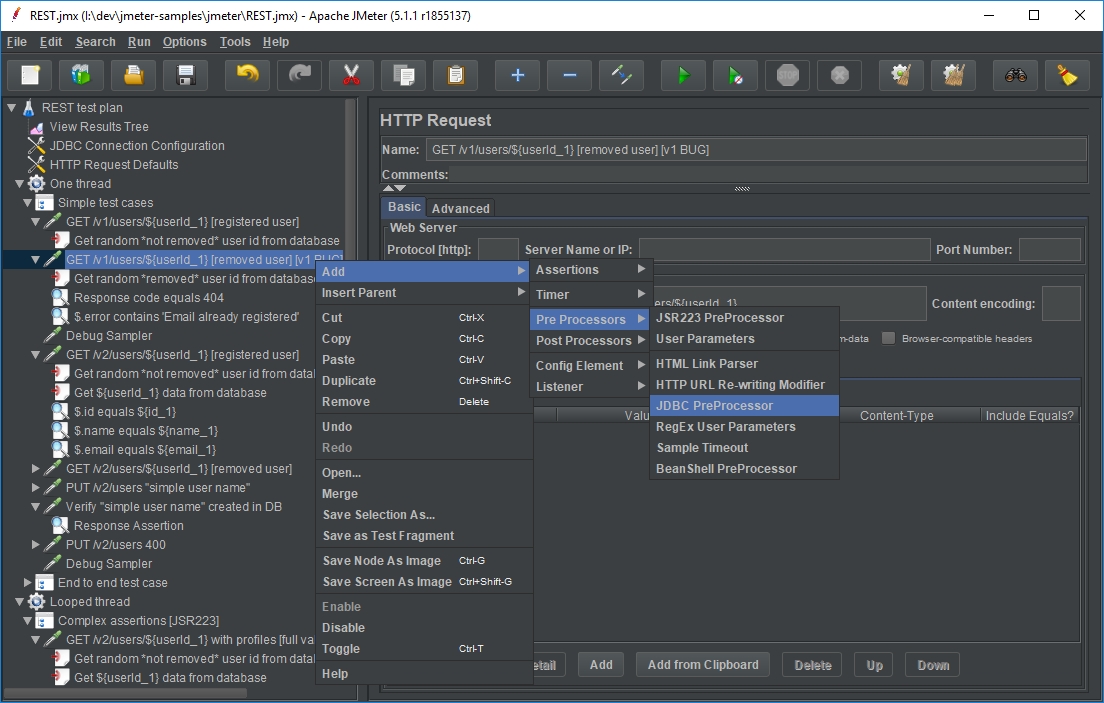Start the test with the green play icon
Screen dimensions: 1104x703
[683, 75]
